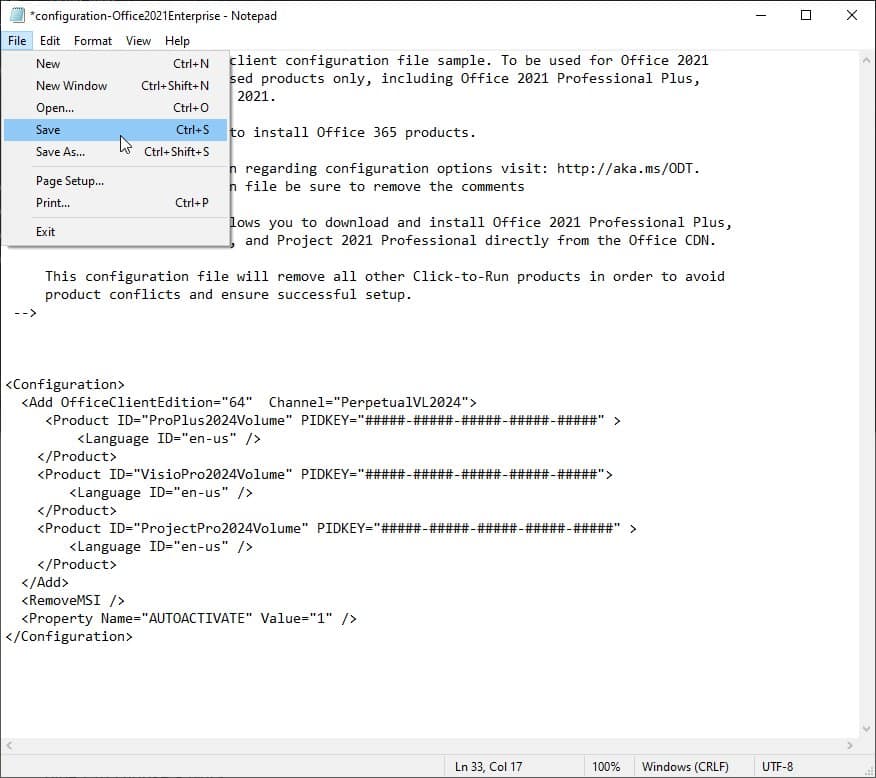Click on ProjectPro2024Volume product ID

point(221,528)
